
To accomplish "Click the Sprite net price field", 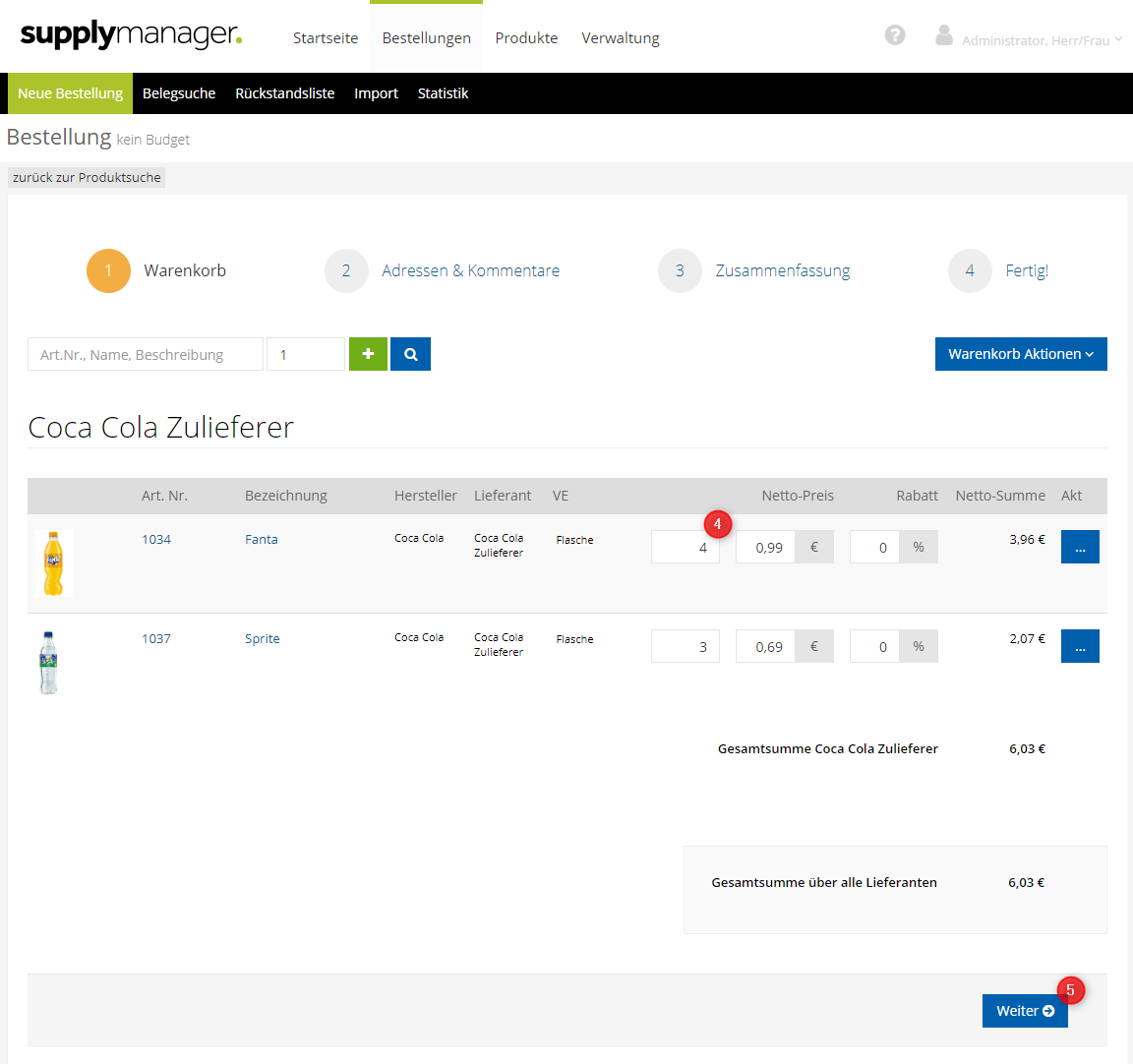I will coord(765,647).
